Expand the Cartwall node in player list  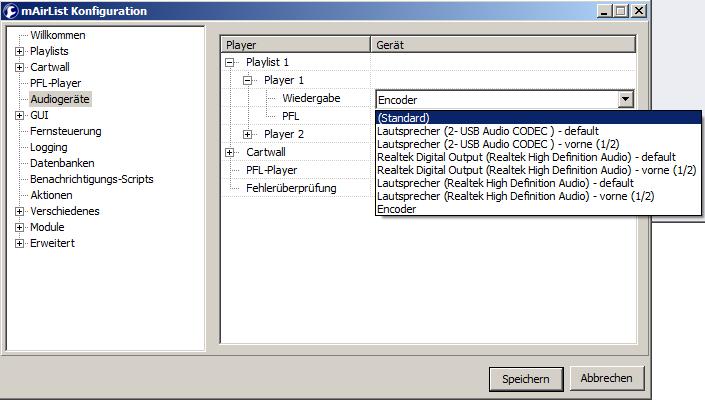click(230, 152)
